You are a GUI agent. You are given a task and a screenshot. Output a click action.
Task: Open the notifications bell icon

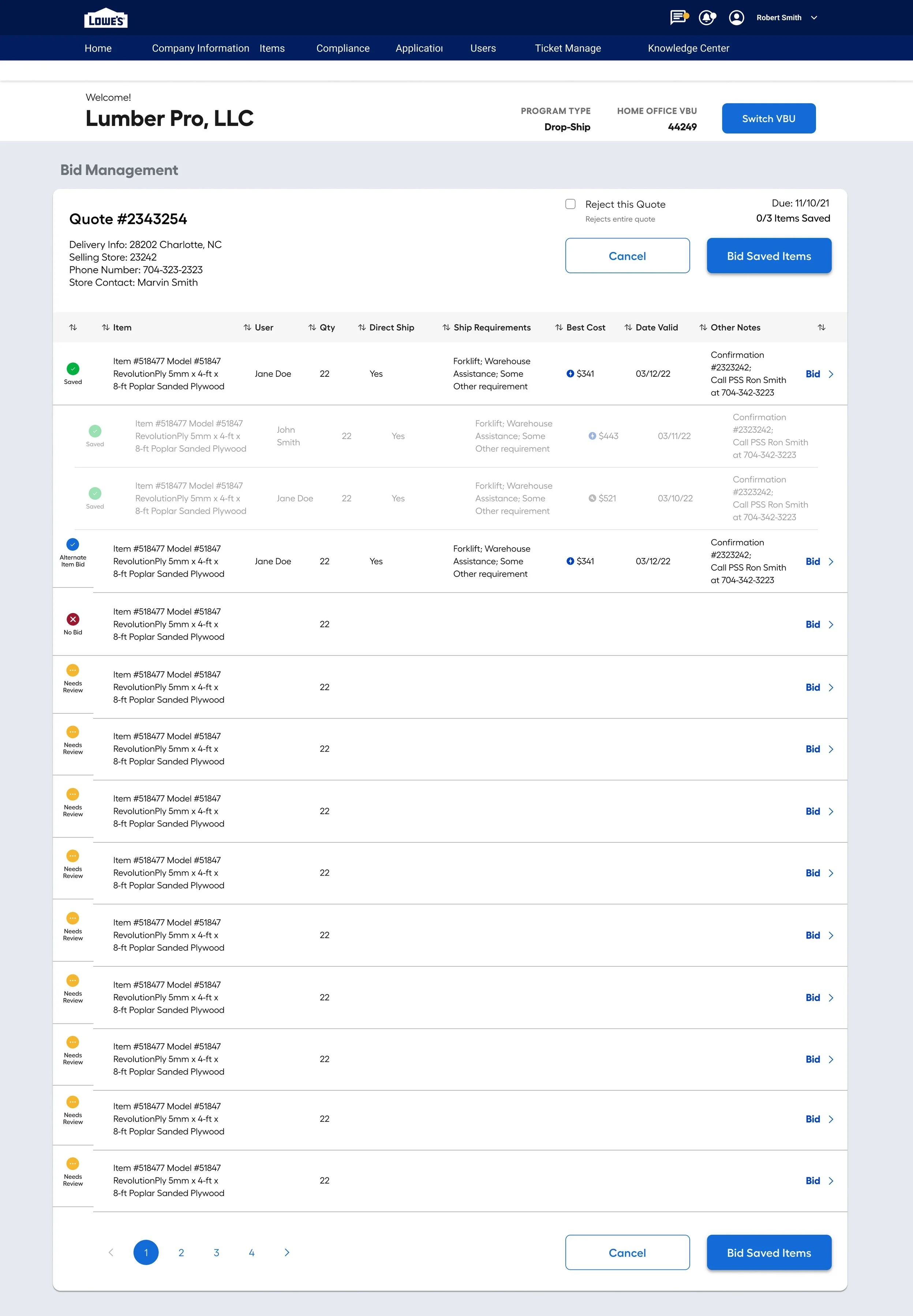coord(707,17)
